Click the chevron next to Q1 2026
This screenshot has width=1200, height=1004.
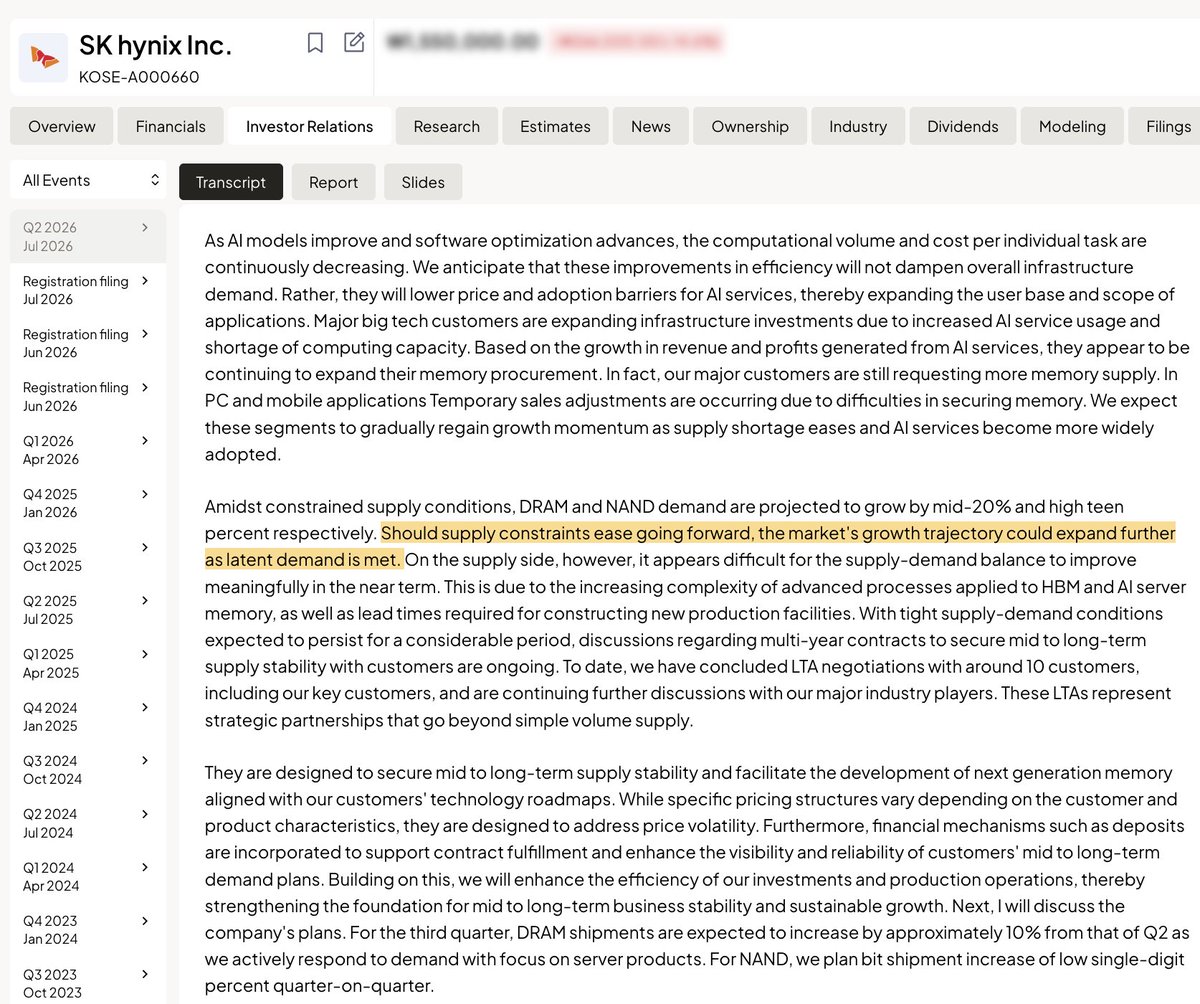click(x=145, y=440)
